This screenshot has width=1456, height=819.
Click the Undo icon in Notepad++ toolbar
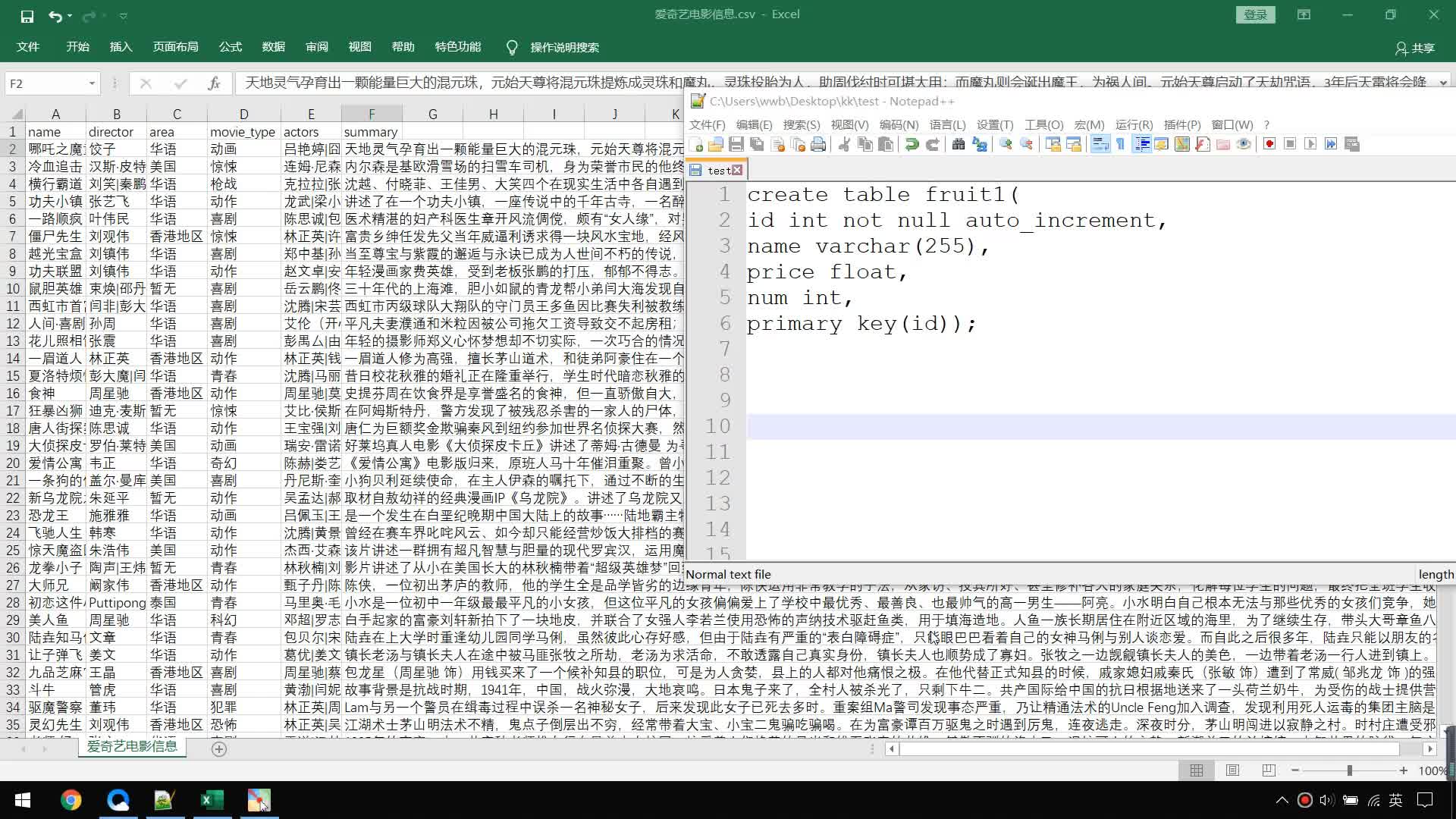[912, 144]
